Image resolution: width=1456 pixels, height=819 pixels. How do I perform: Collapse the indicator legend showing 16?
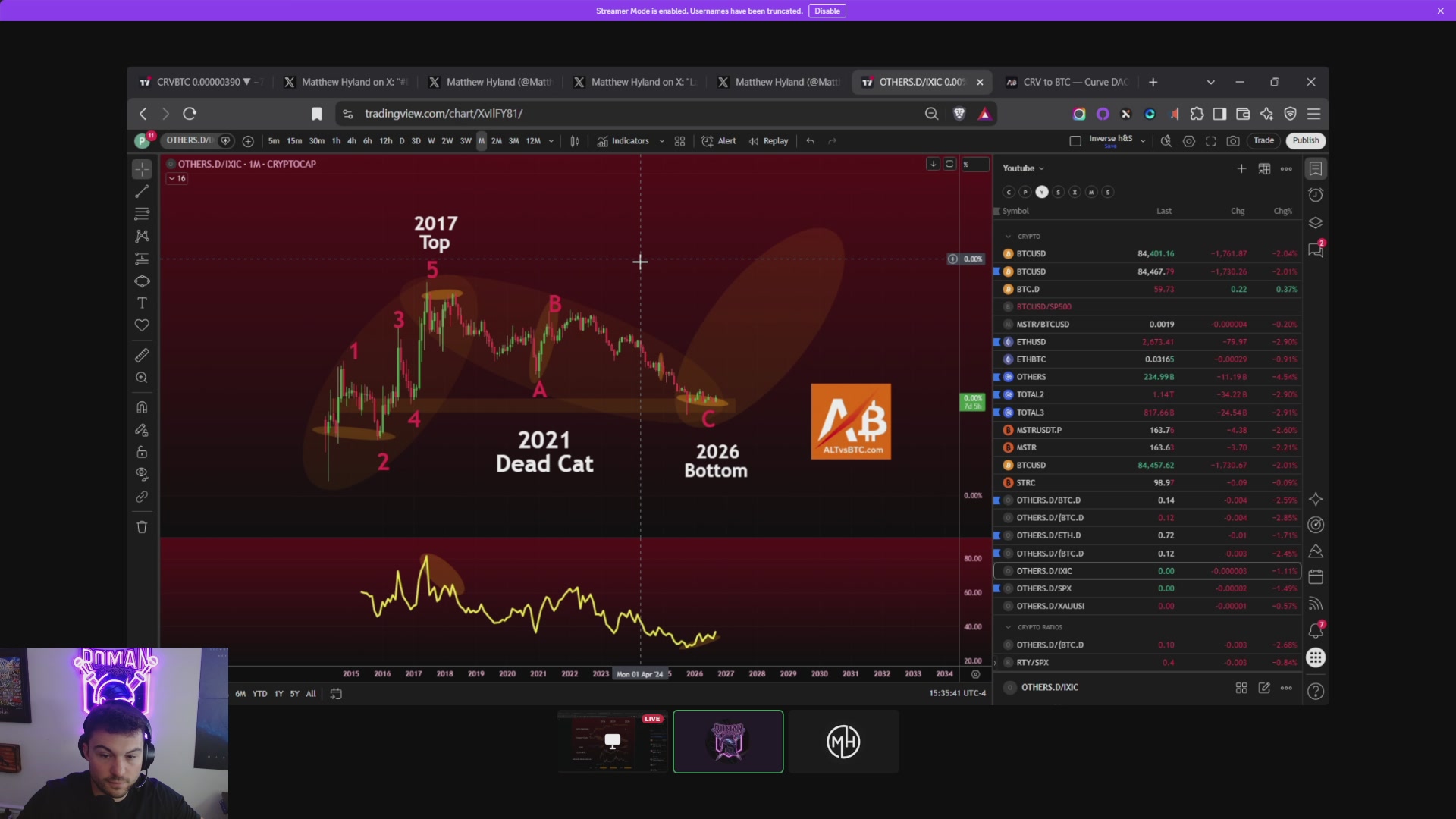pyautogui.click(x=177, y=178)
